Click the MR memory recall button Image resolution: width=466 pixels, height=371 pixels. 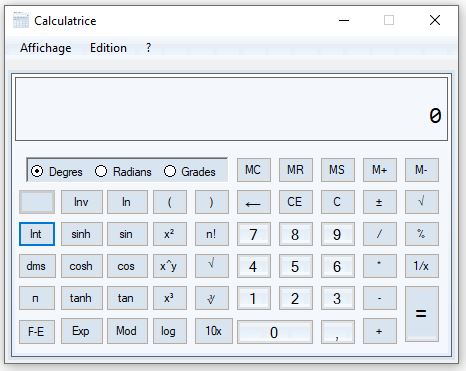pos(296,170)
